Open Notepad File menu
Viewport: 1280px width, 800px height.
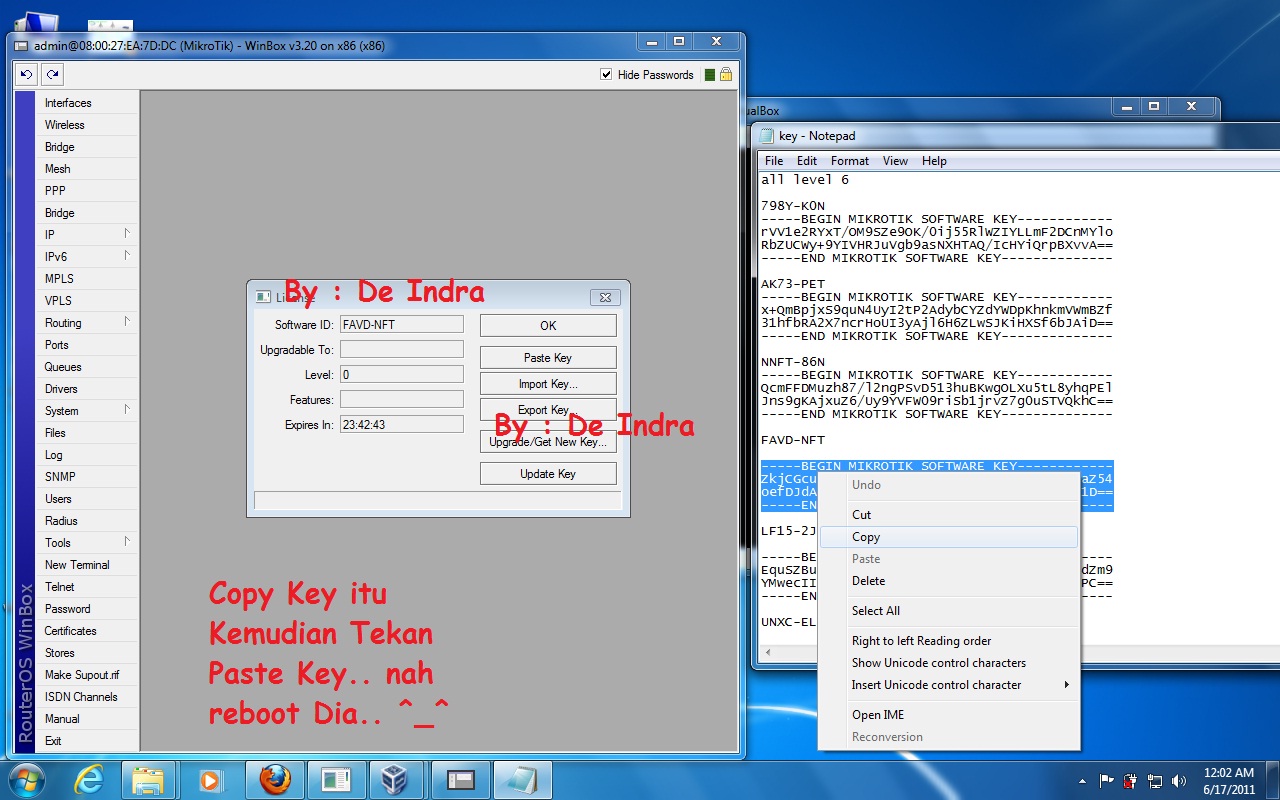(x=774, y=161)
